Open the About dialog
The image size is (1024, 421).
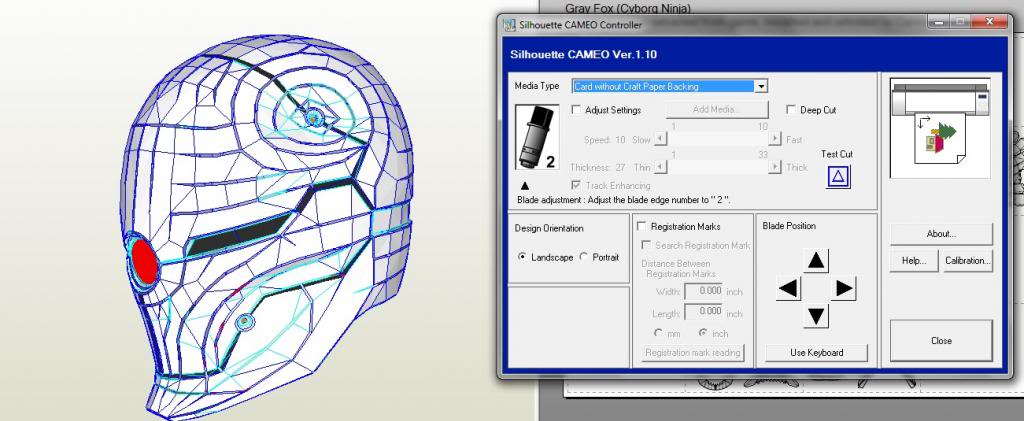(x=941, y=234)
